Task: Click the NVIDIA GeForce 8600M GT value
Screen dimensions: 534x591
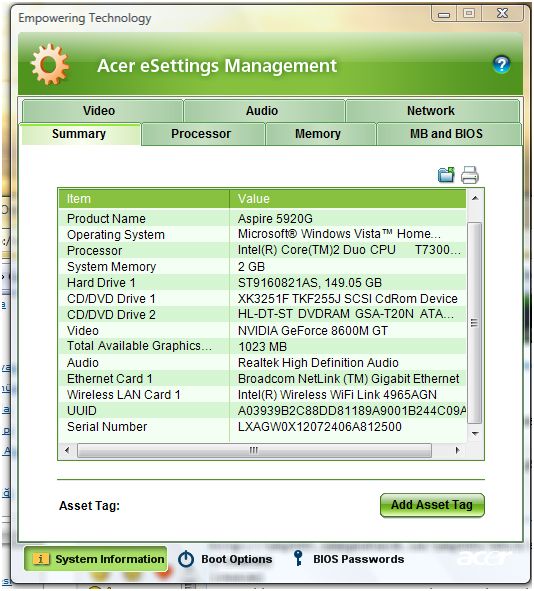Action: tap(312, 331)
